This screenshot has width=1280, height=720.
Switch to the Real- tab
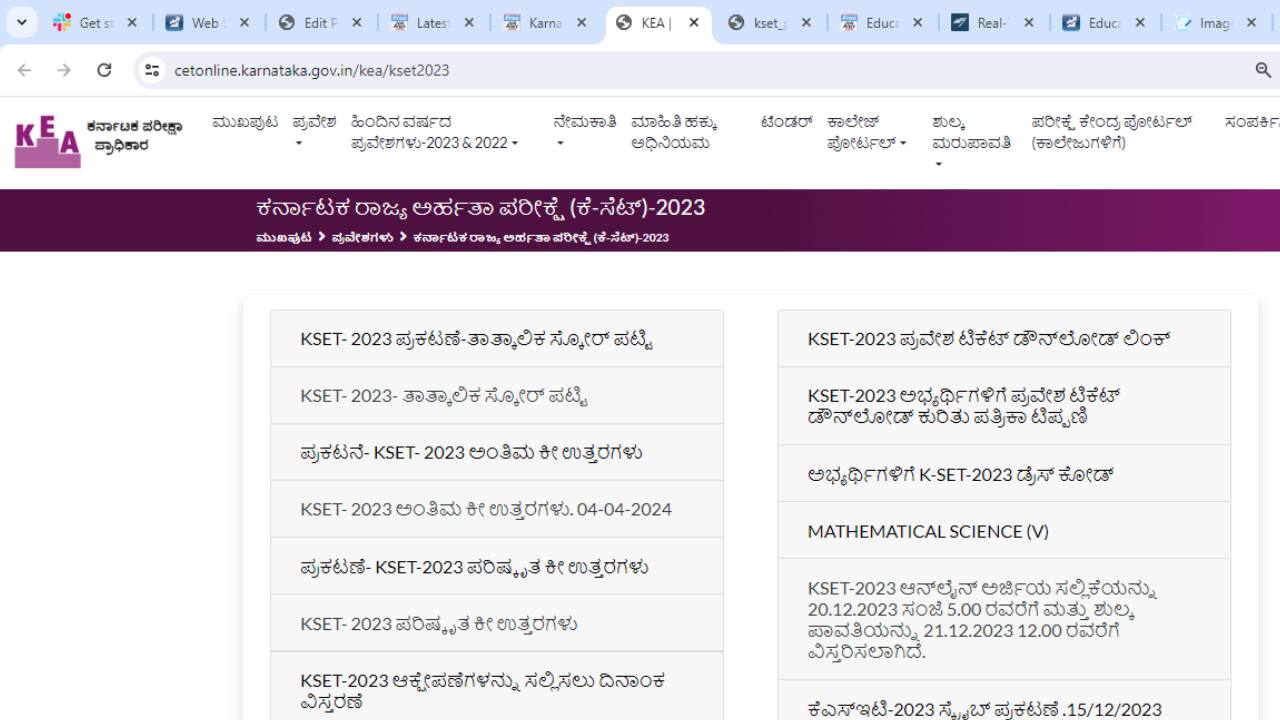pyautogui.click(x=992, y=22)
